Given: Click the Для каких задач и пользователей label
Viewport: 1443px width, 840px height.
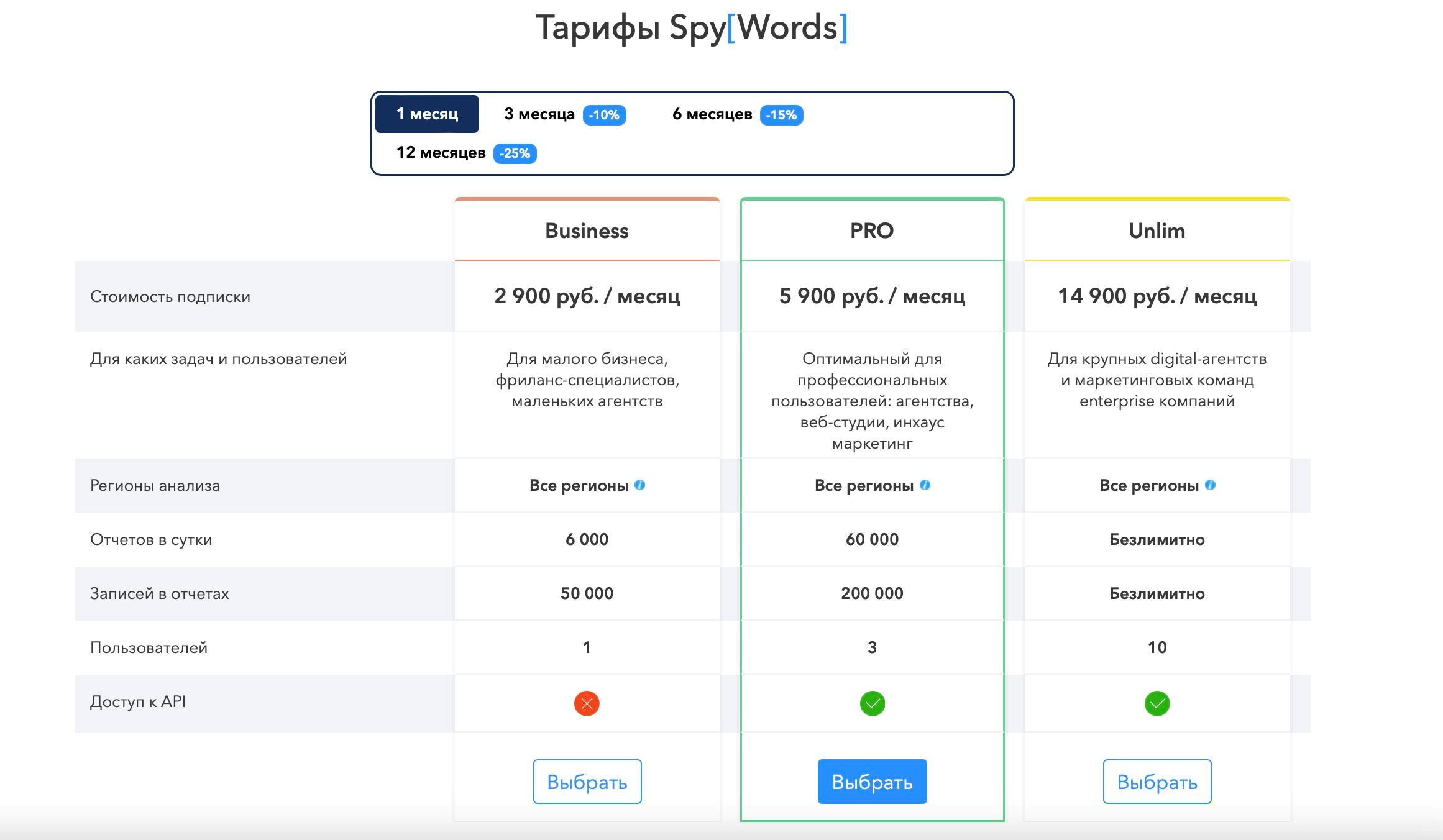Looking at the screenshot, I should click(x=218, y=358).
